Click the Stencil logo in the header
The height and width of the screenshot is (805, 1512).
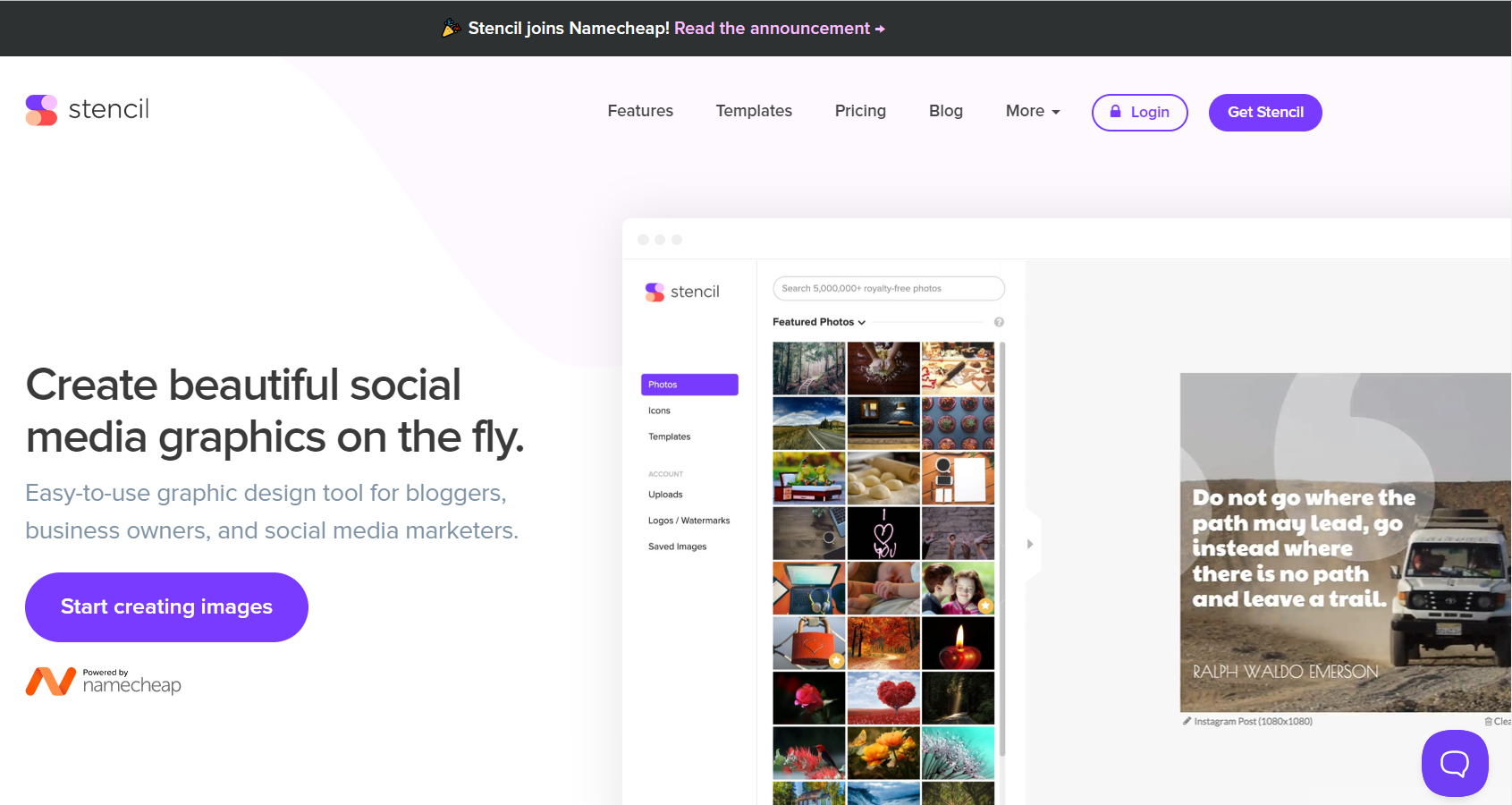(88, 110)
